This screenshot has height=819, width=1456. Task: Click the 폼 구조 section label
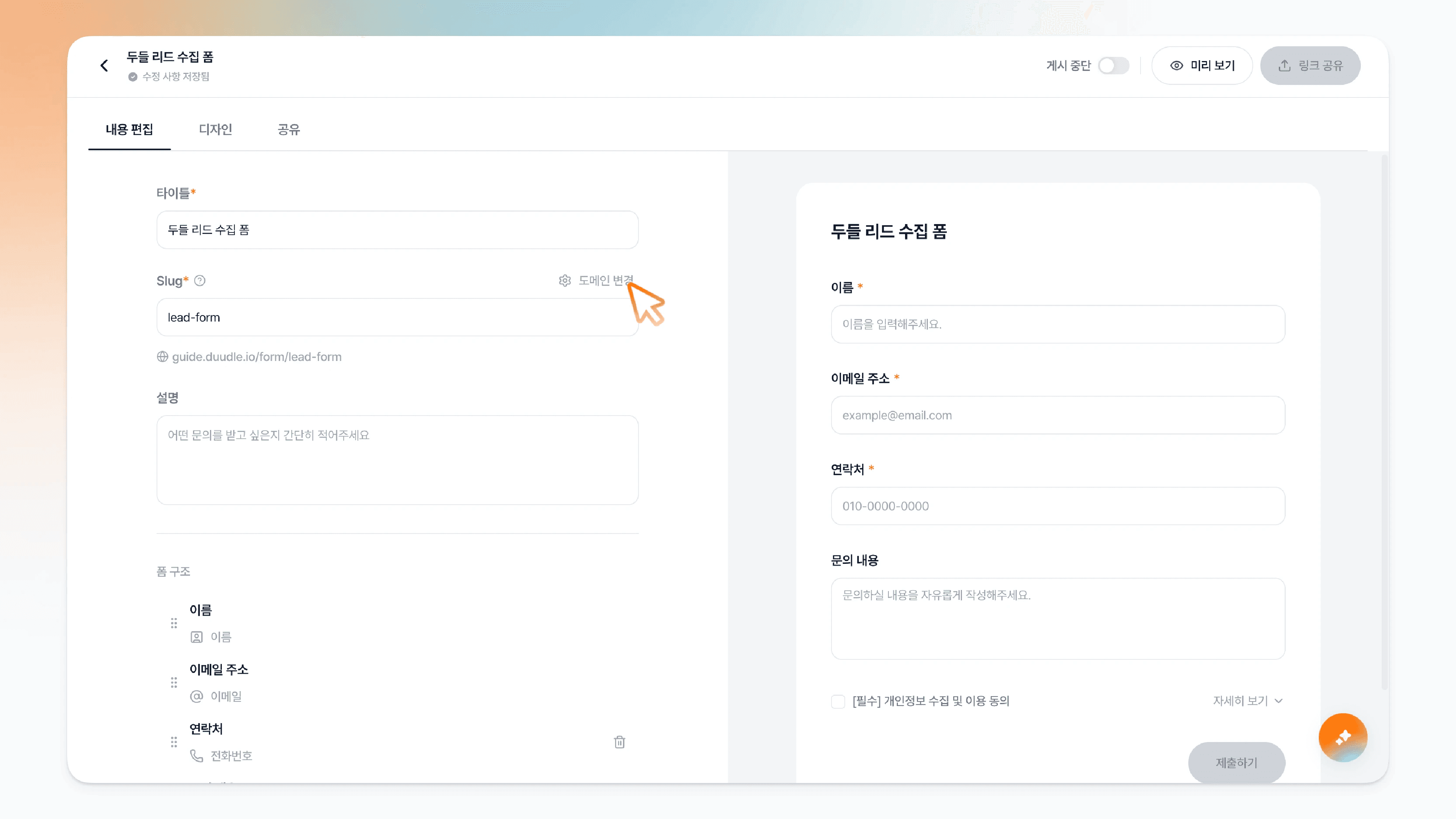coord(174,571)
